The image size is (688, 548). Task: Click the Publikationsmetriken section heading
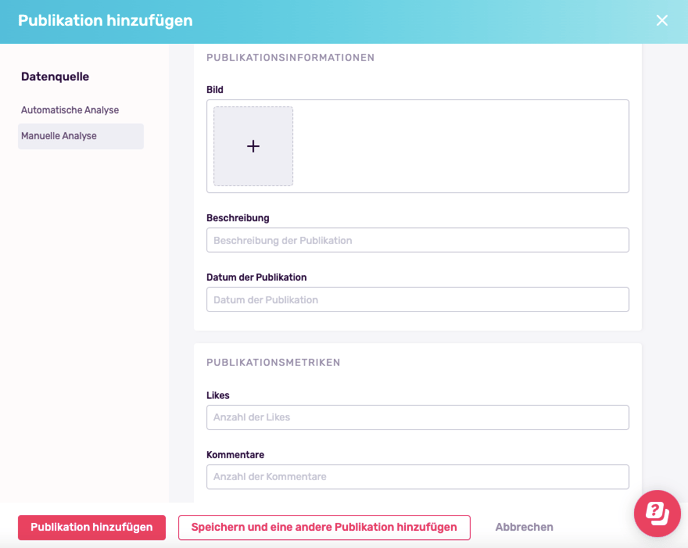(273, 363)
